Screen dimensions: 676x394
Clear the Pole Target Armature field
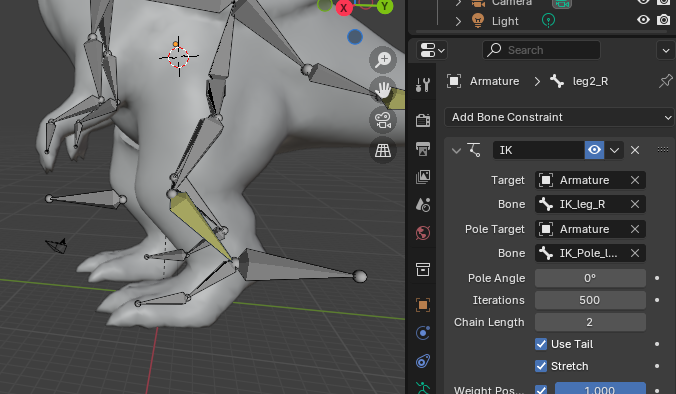[x=635, y=229]
